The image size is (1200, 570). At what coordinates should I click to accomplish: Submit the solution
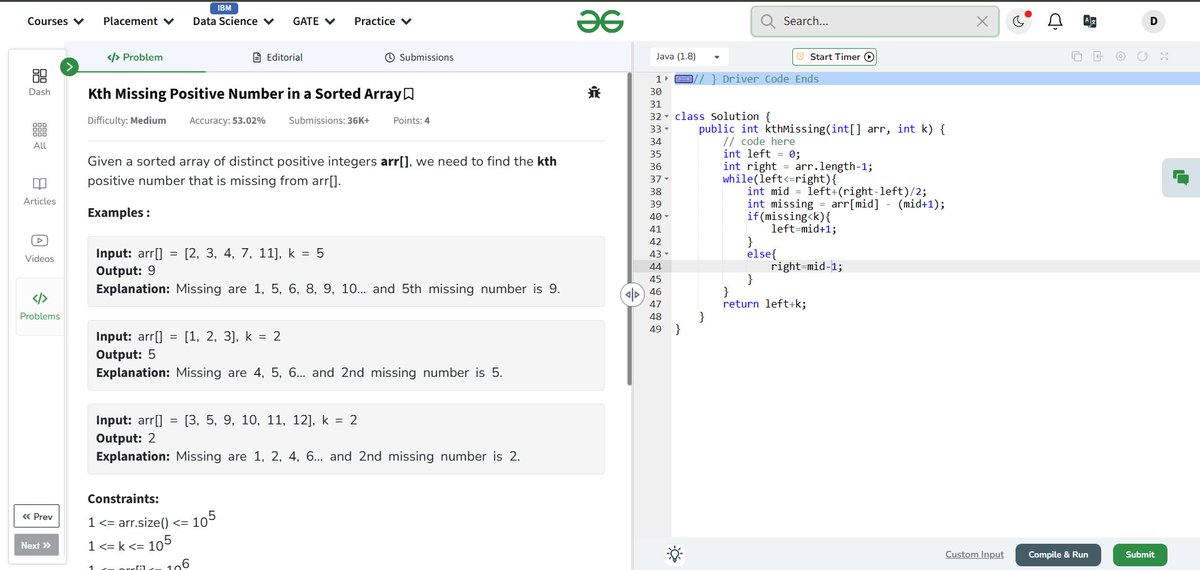[1139, 554]
